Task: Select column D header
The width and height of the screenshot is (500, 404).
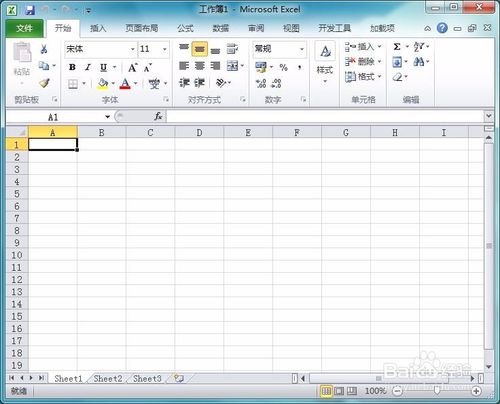Action: point(199,133)
